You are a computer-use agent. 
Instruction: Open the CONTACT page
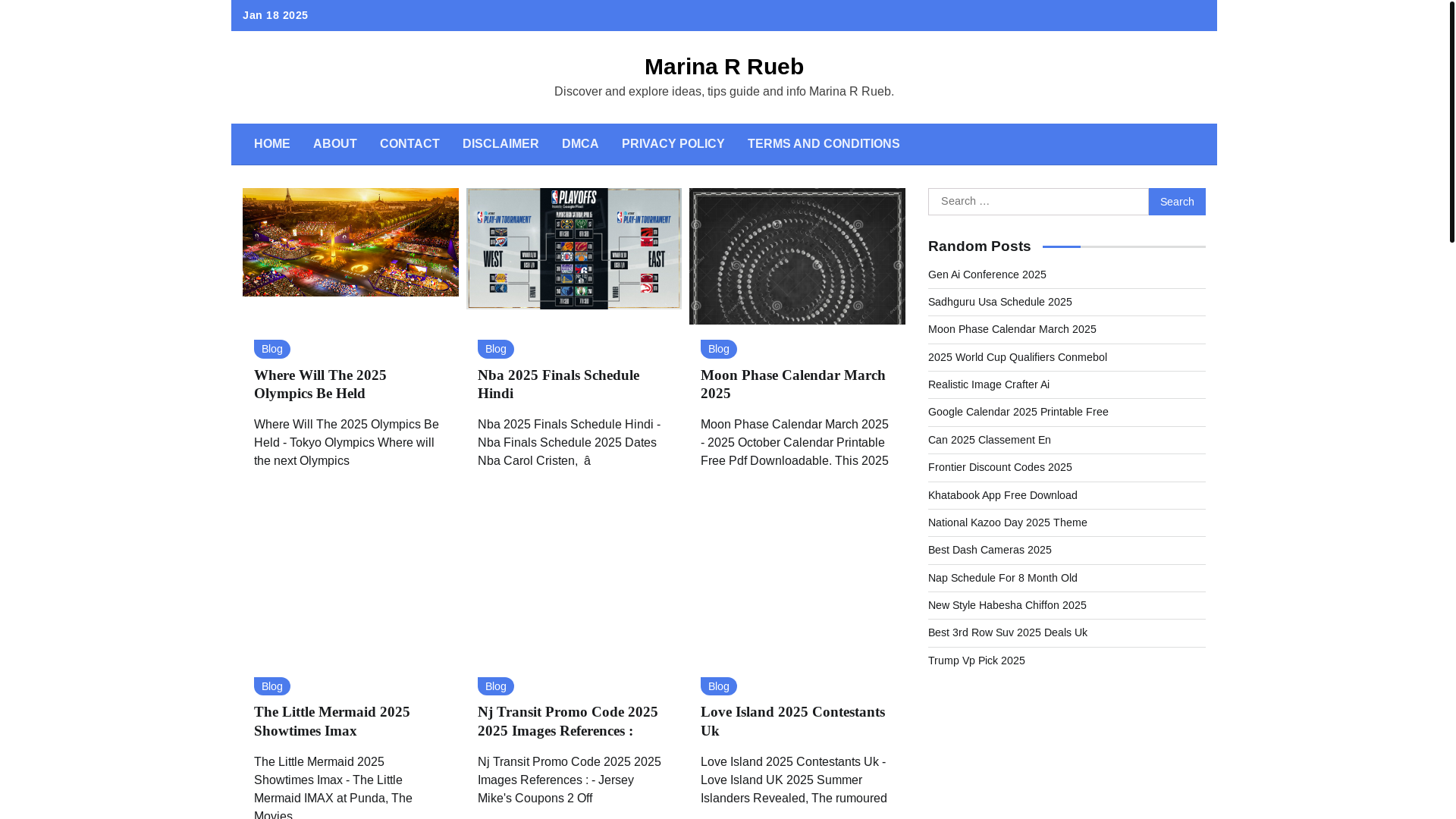coord(409,144)
